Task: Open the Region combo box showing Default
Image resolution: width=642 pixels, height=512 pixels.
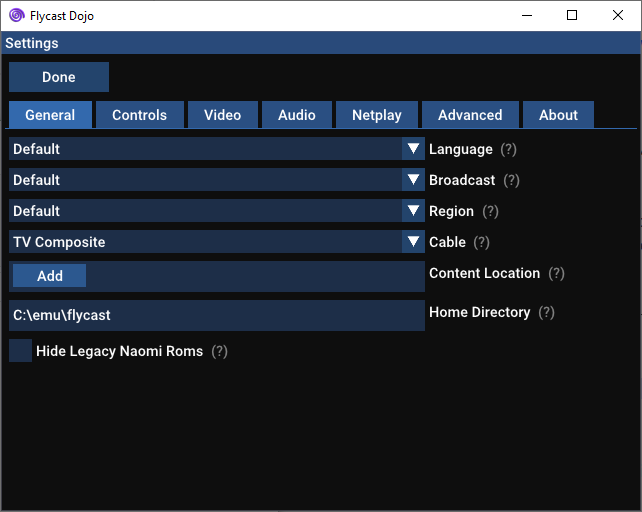Action: coord(217,211)
